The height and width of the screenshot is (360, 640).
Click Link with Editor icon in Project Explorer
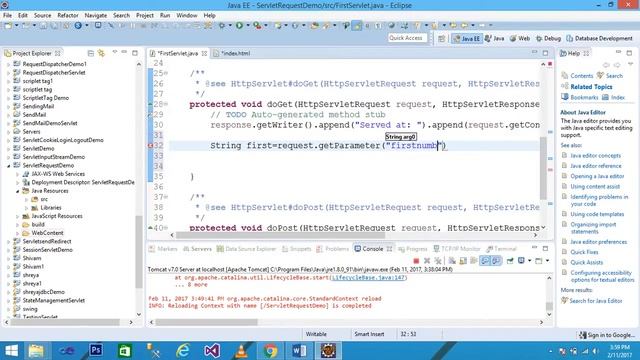[x=101, y=53]
